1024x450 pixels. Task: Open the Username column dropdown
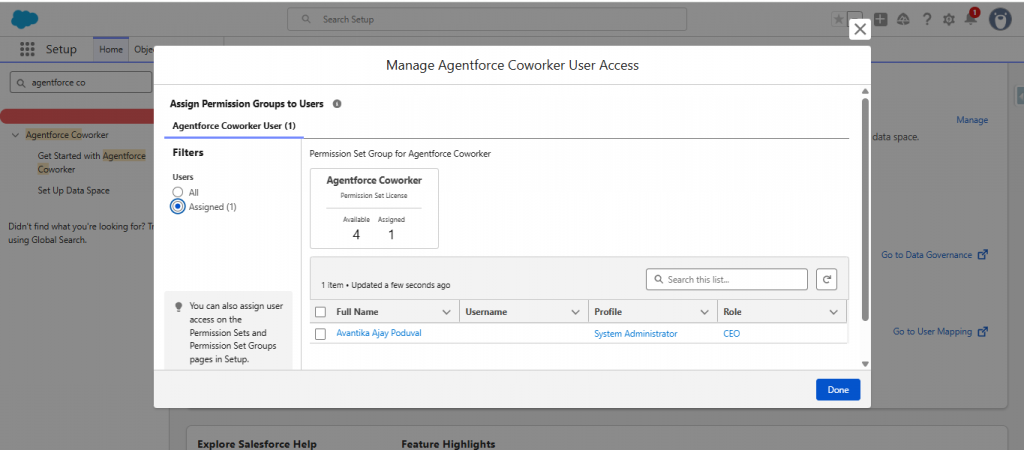coord(575,312)
